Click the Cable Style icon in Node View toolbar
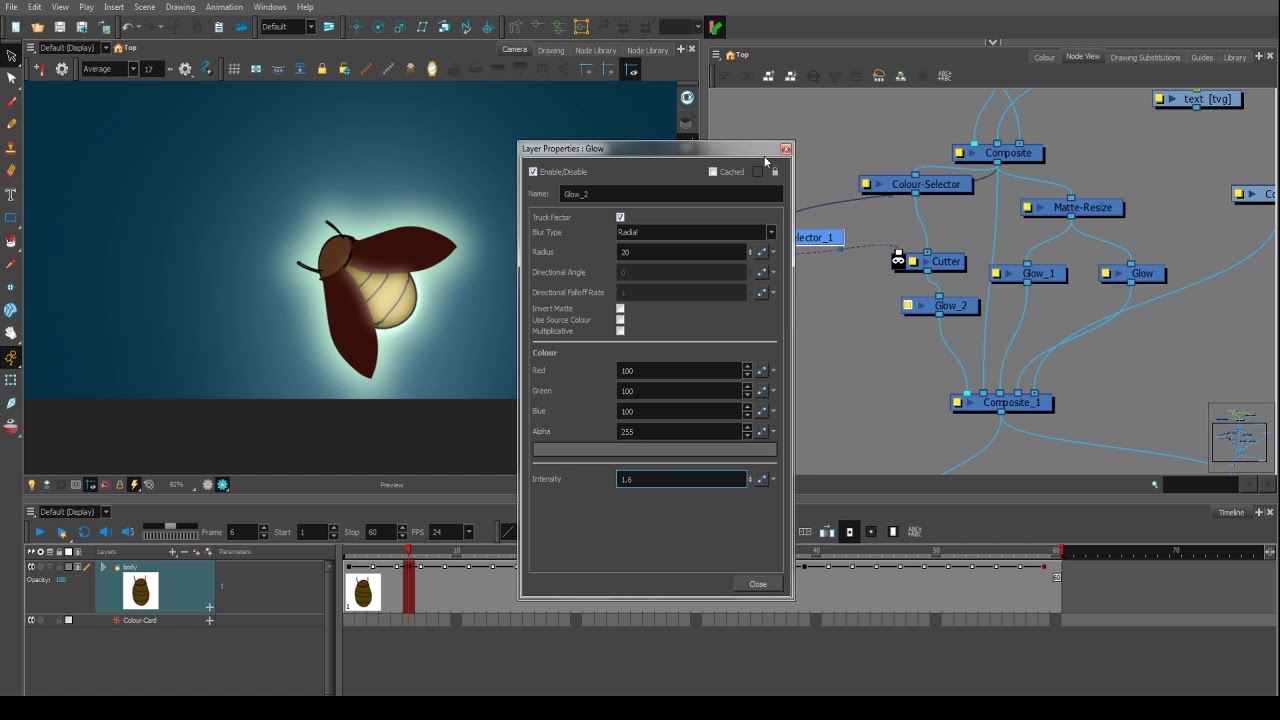The width and height of the screenshot is (1280, 720). (x=879, y=76)
